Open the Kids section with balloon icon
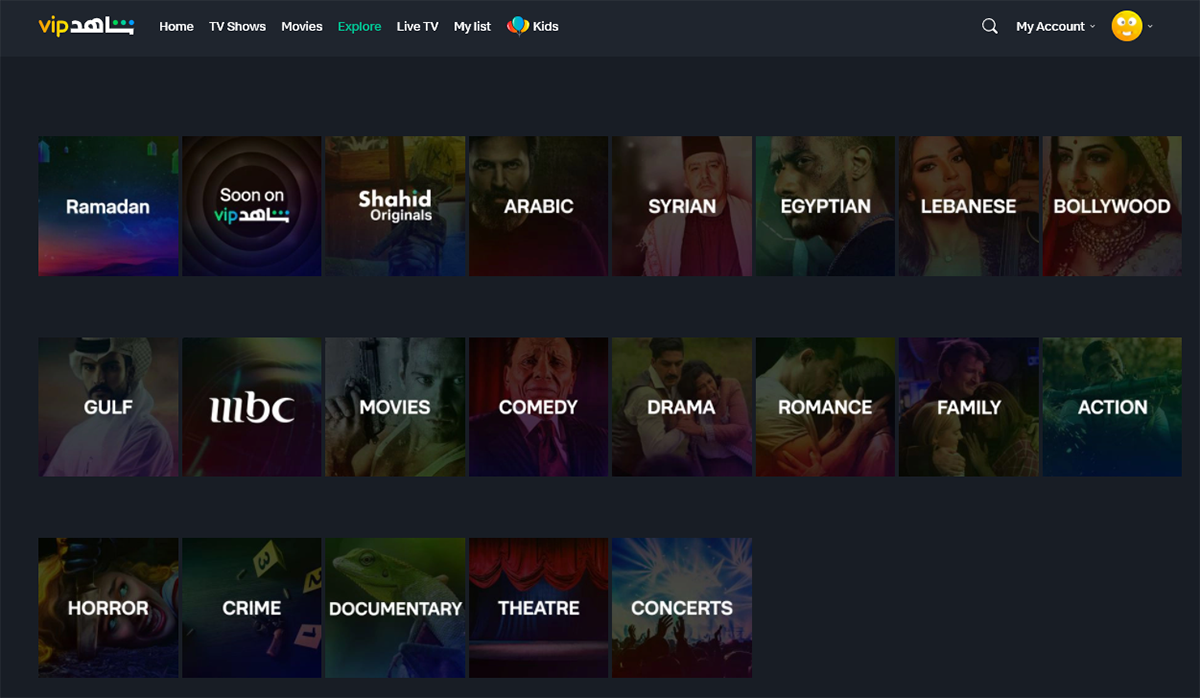This screenshot has height=698, width=1200. [533, 27]
